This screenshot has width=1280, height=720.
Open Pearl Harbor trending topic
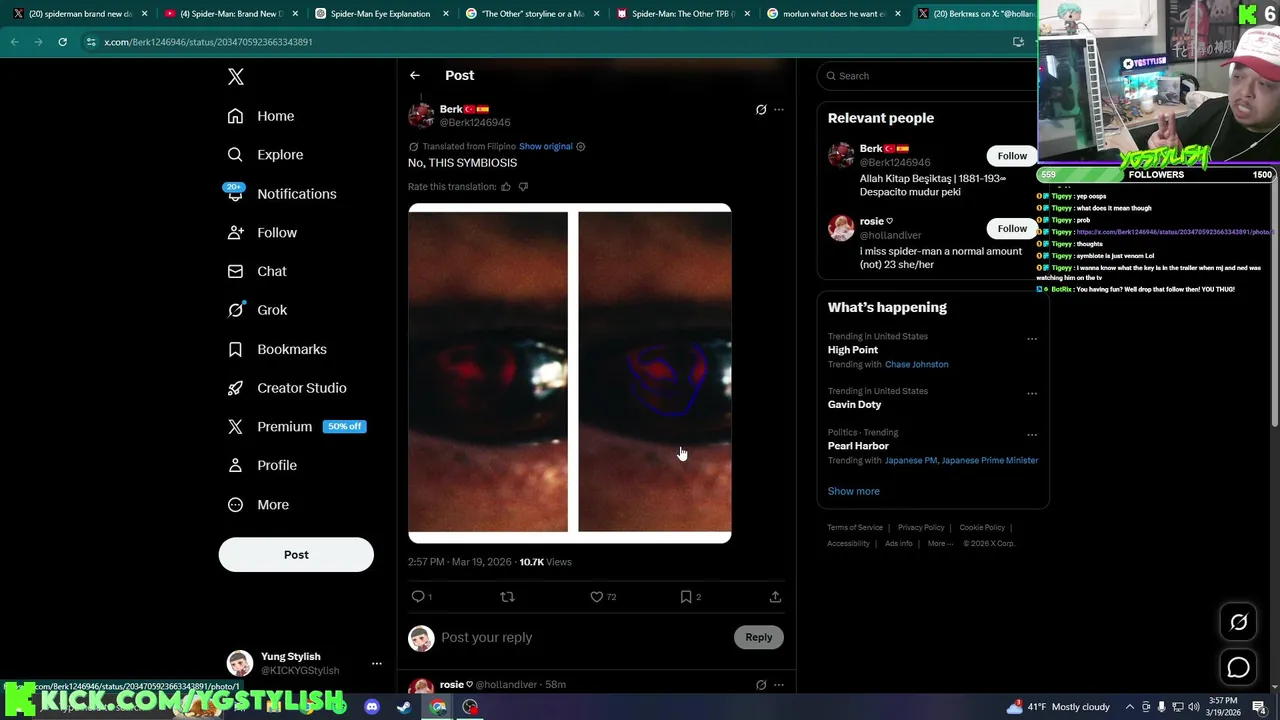[x=858, y=446]
